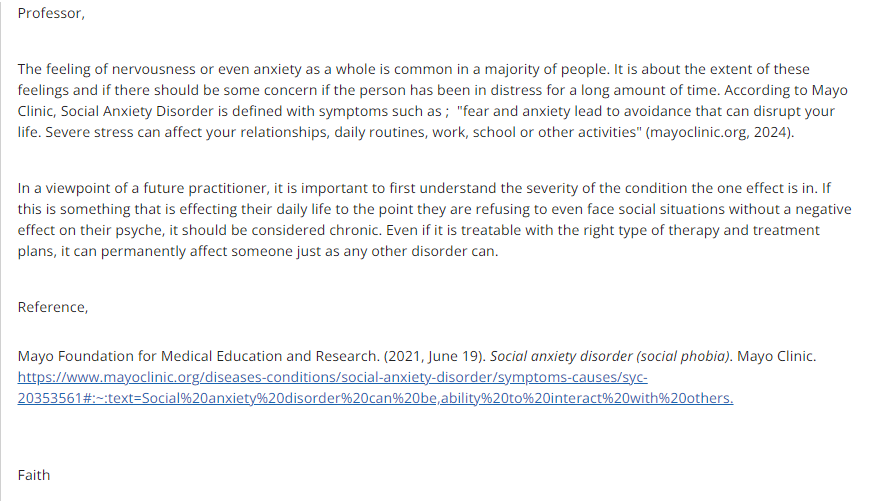Click the 'Professor,' greeting text
The height and width of the screenshot is (501, 871).
pyautogui.click(x=51, y=13)
